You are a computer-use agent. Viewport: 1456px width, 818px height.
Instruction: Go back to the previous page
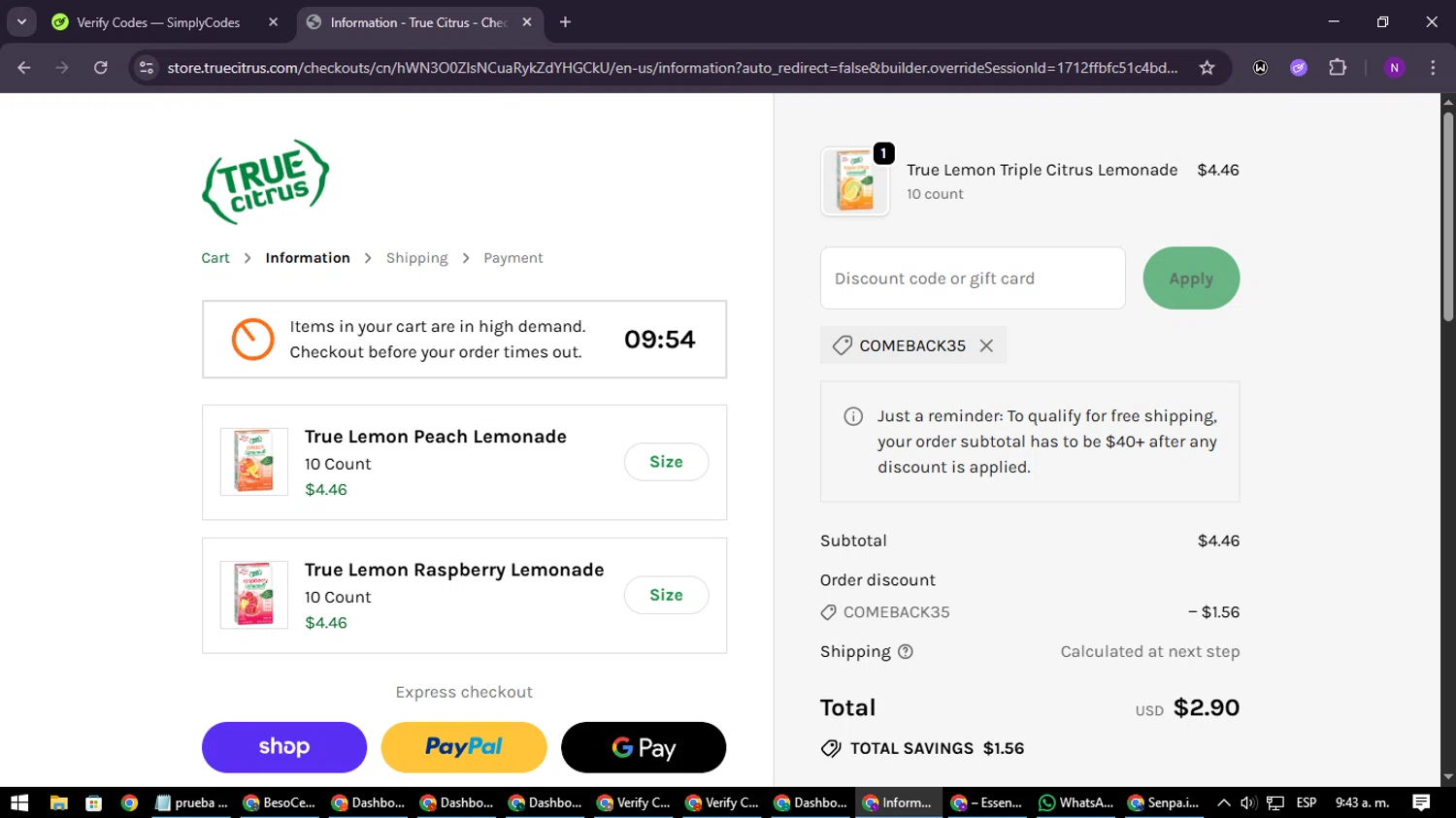(24, 68)
